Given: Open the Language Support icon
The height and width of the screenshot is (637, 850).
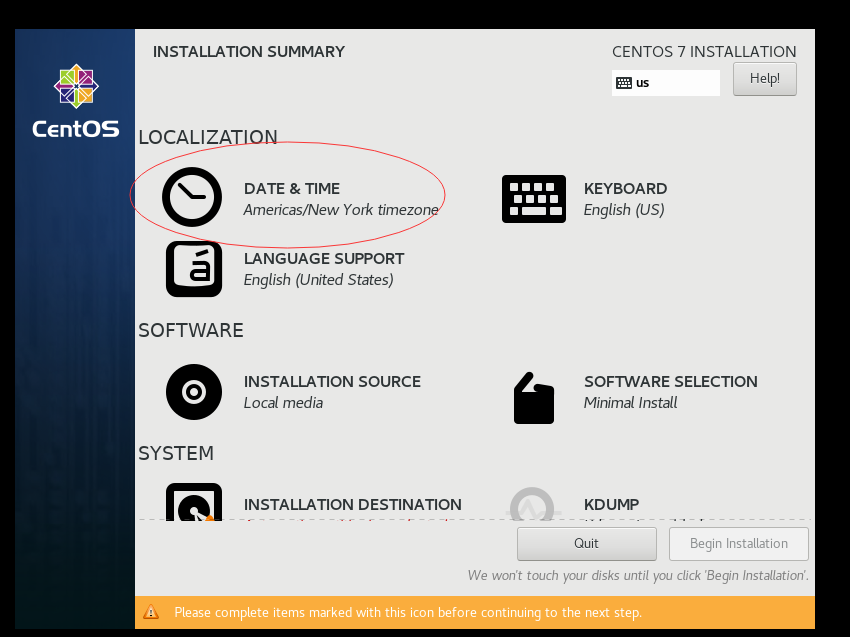Looking at the screenshot, I should coord(194,269).
